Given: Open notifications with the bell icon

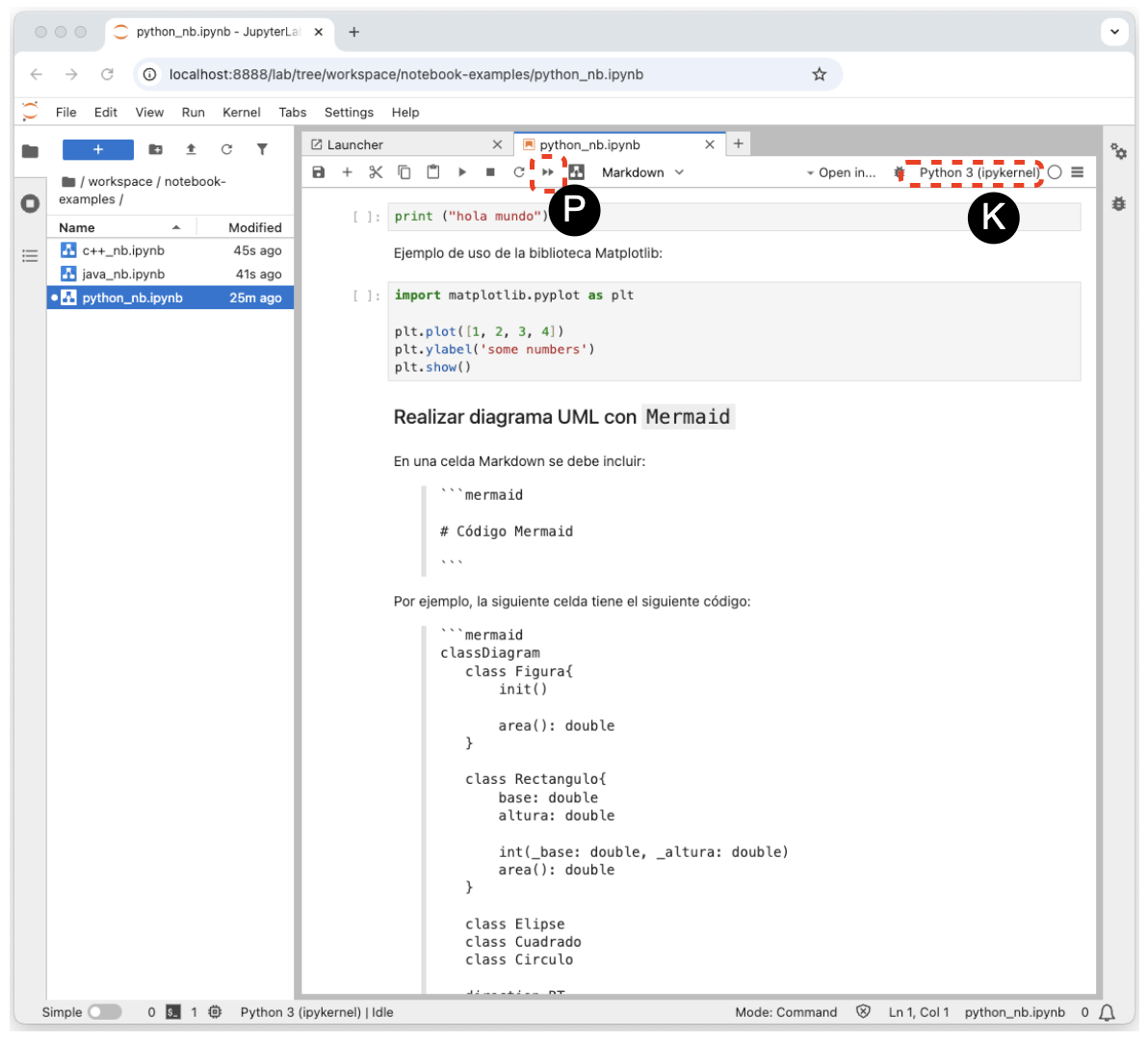Looking at the screenshot, I should [x=1107, y=1013].
